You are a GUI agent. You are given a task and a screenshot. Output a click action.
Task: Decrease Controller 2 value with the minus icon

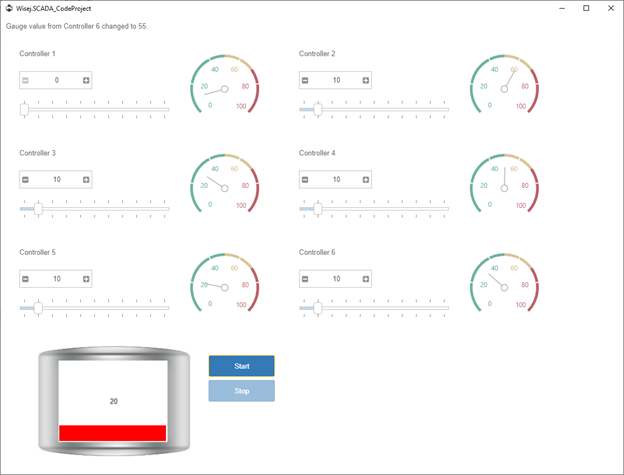pyautogui.click(x=305, y=80)
